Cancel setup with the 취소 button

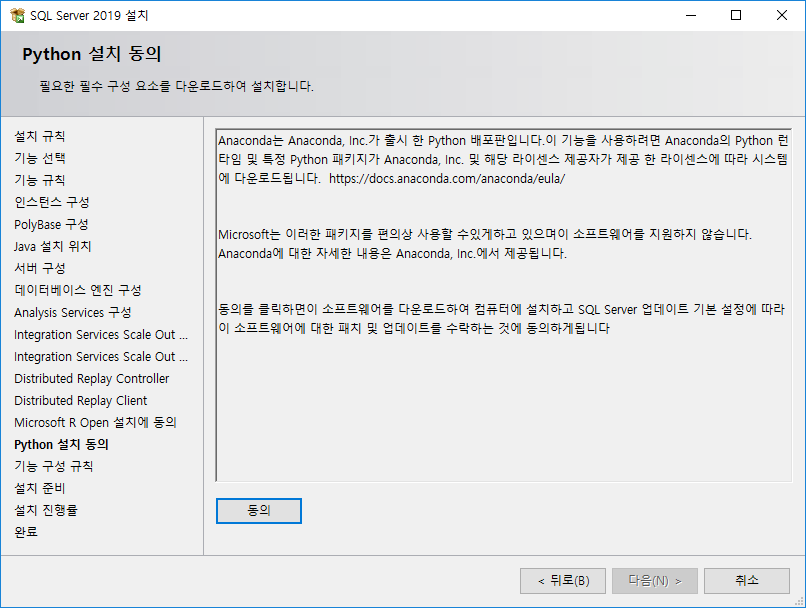747,581
